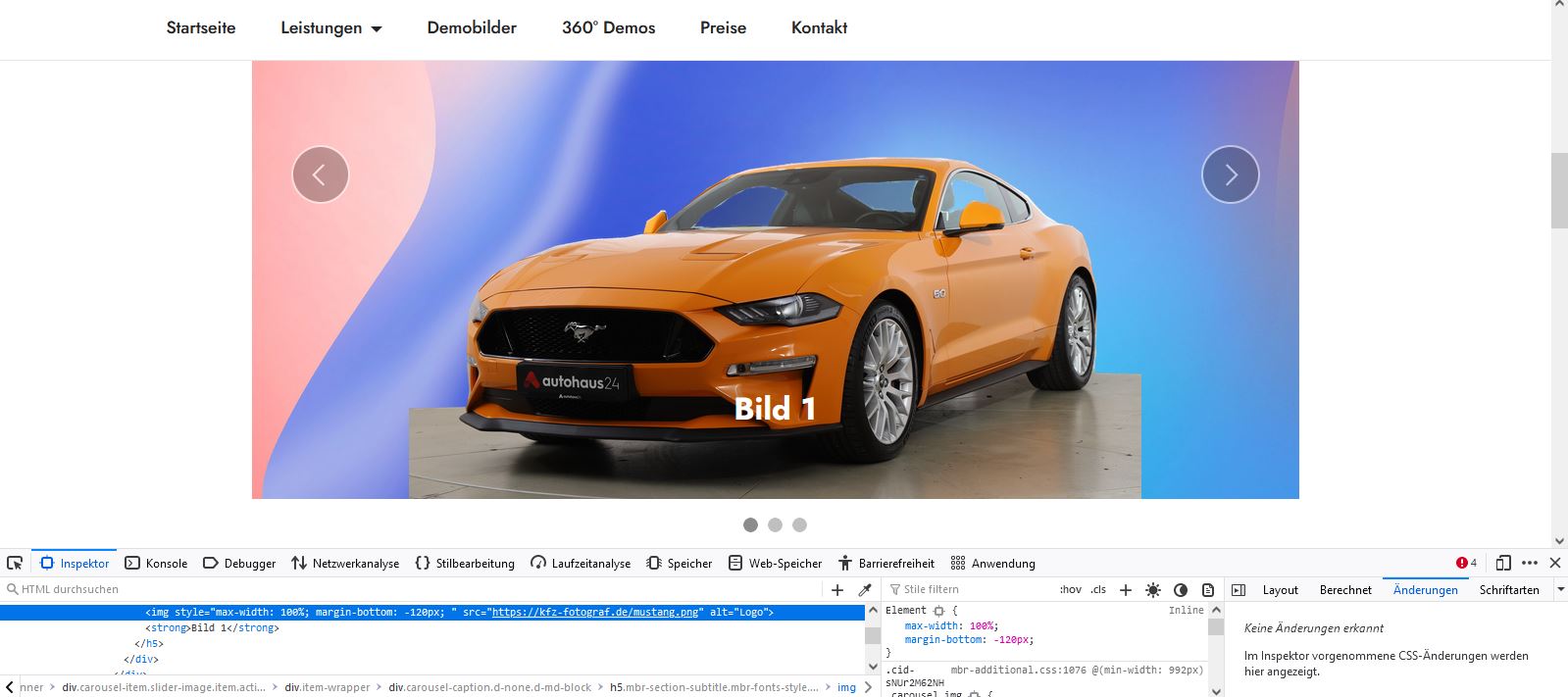The image size is (1568, 697).
Task: Open the Laufzeitanalyse panel
Action: point(581,563)
